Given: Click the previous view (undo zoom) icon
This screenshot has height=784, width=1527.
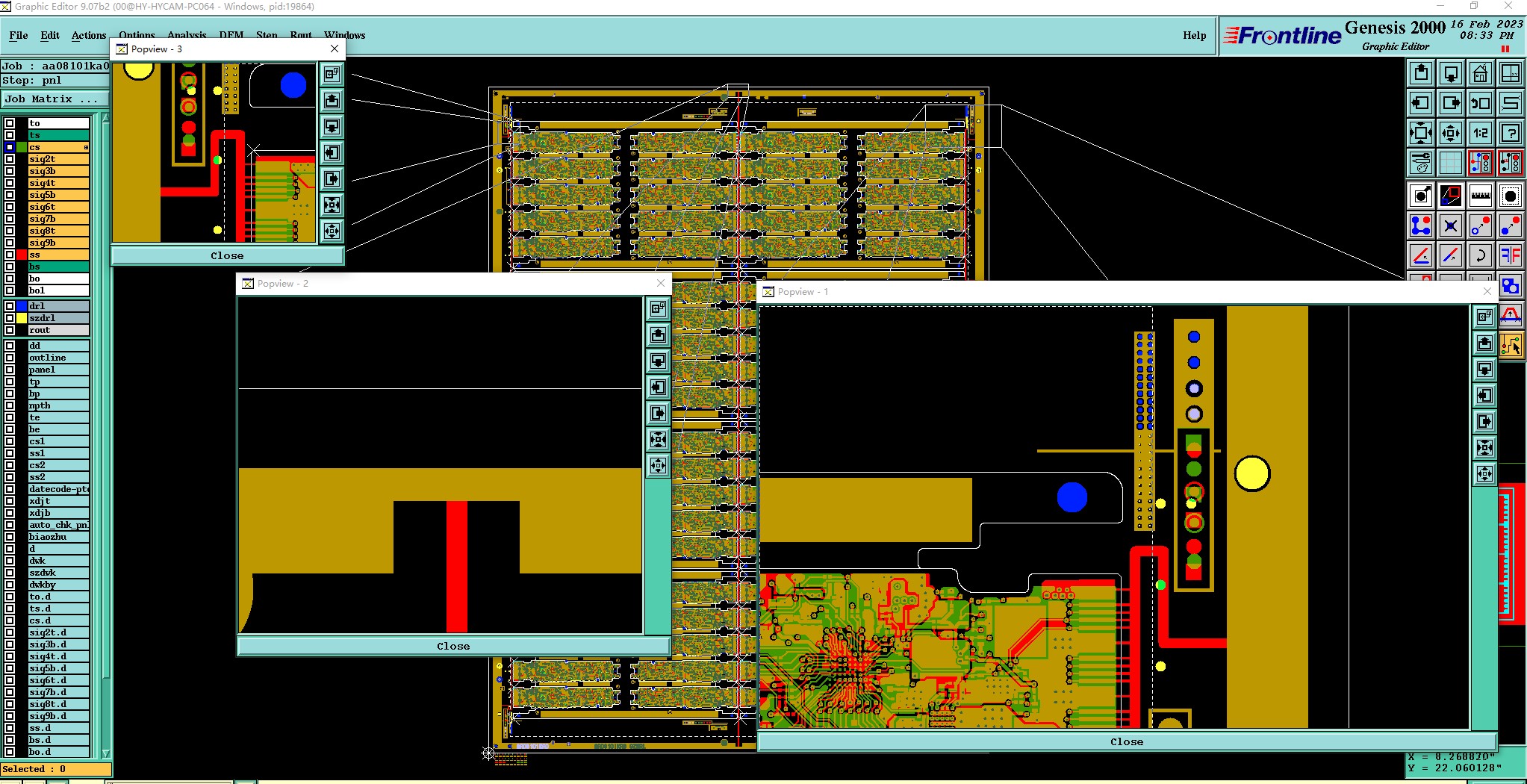Looking at the screenshot, I should click(1480, 103).
